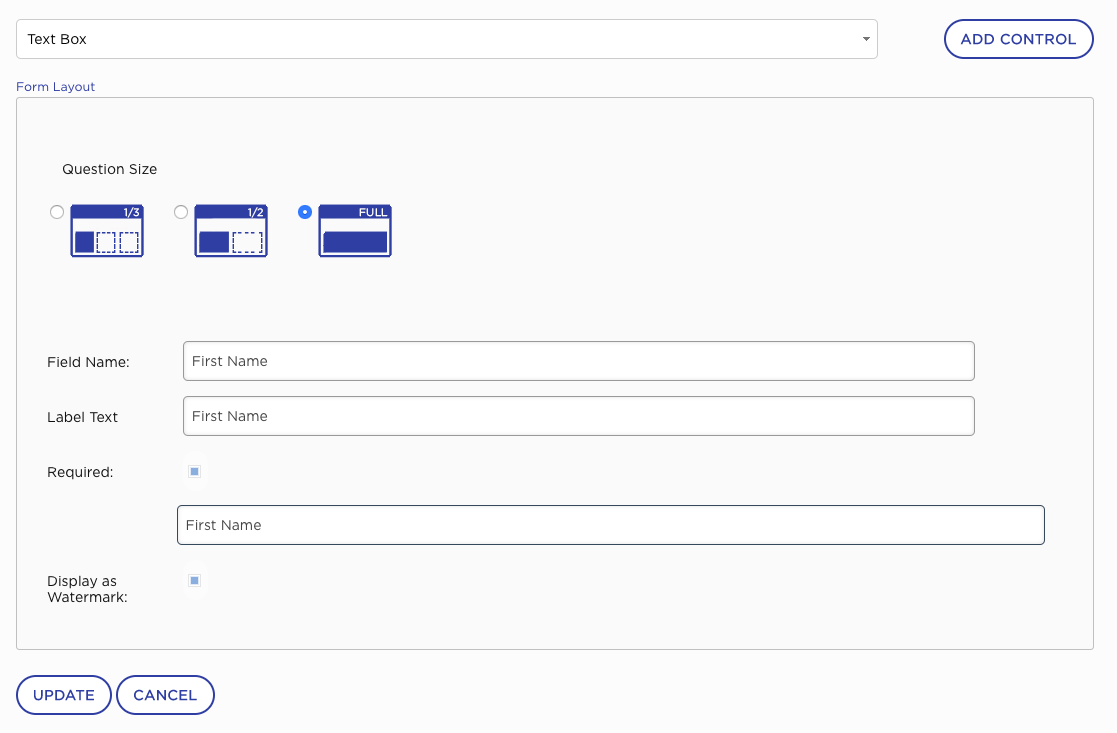The width and height of the screenshot is (1117, 733).
Task: Open the Text Box control type dropdown
Action: pos(447,39)
